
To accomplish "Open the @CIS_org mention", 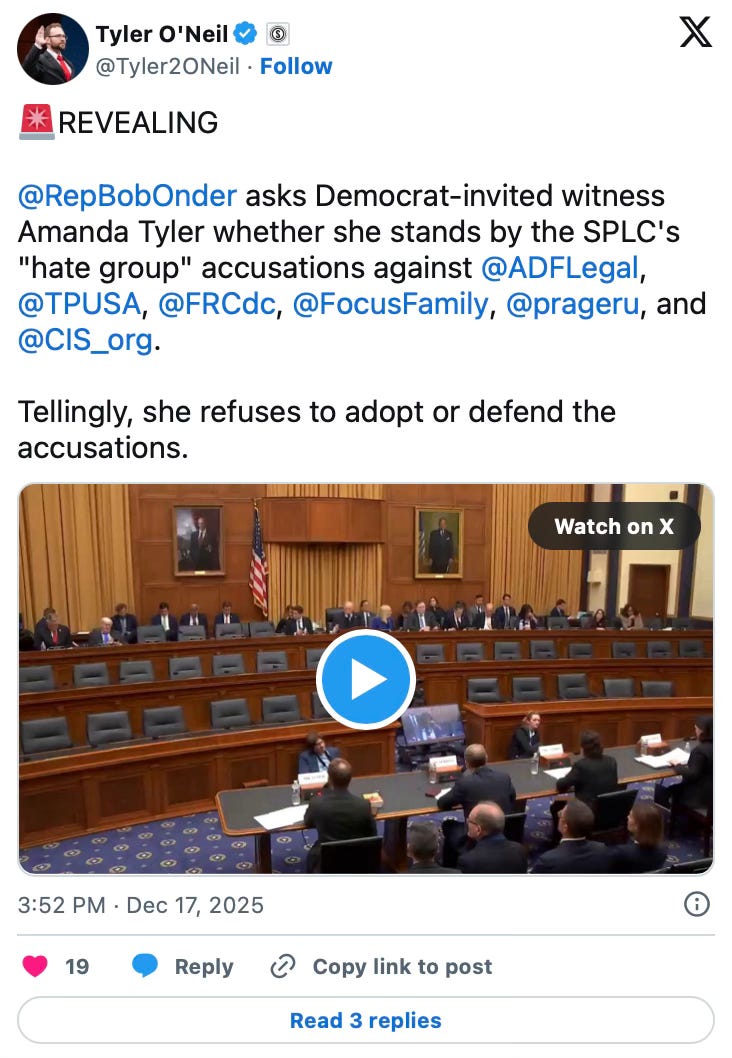I will click(85, 340).
